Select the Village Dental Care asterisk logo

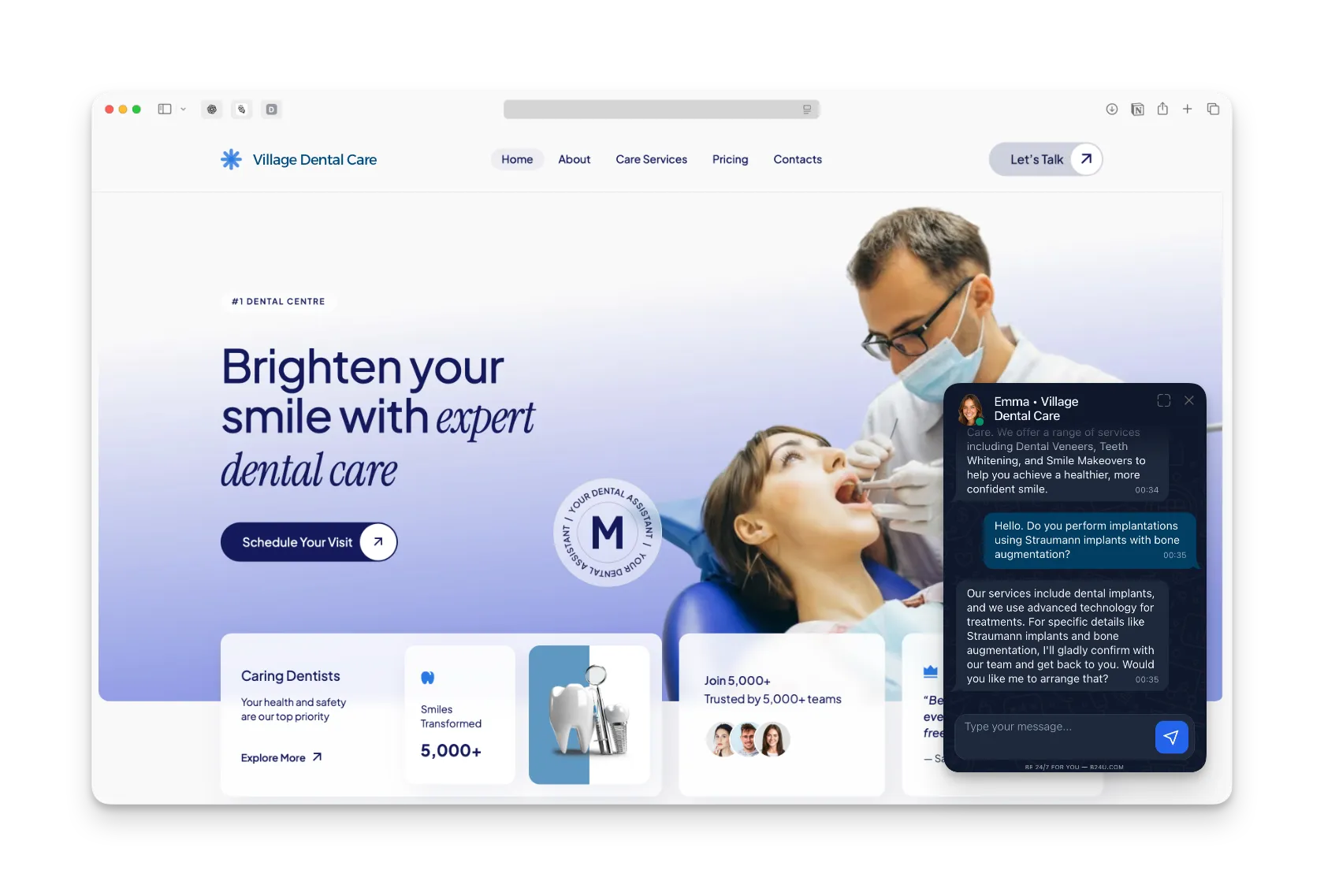(231, 159)
